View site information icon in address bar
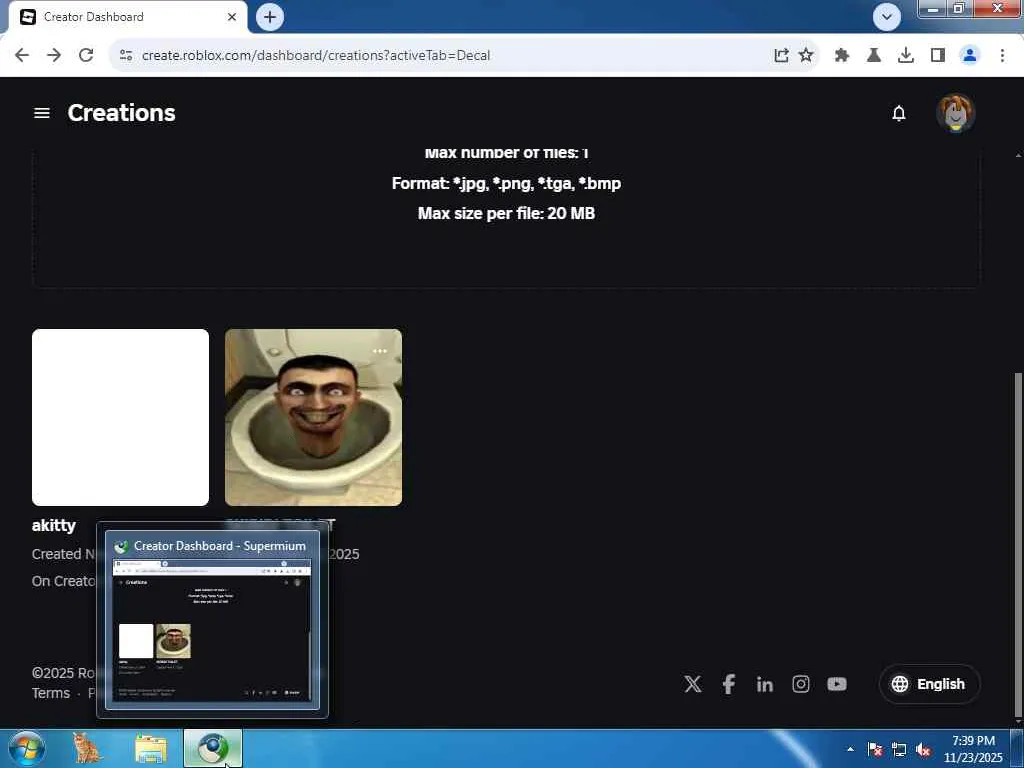1024x768 pixels. (x=126, y=56)
